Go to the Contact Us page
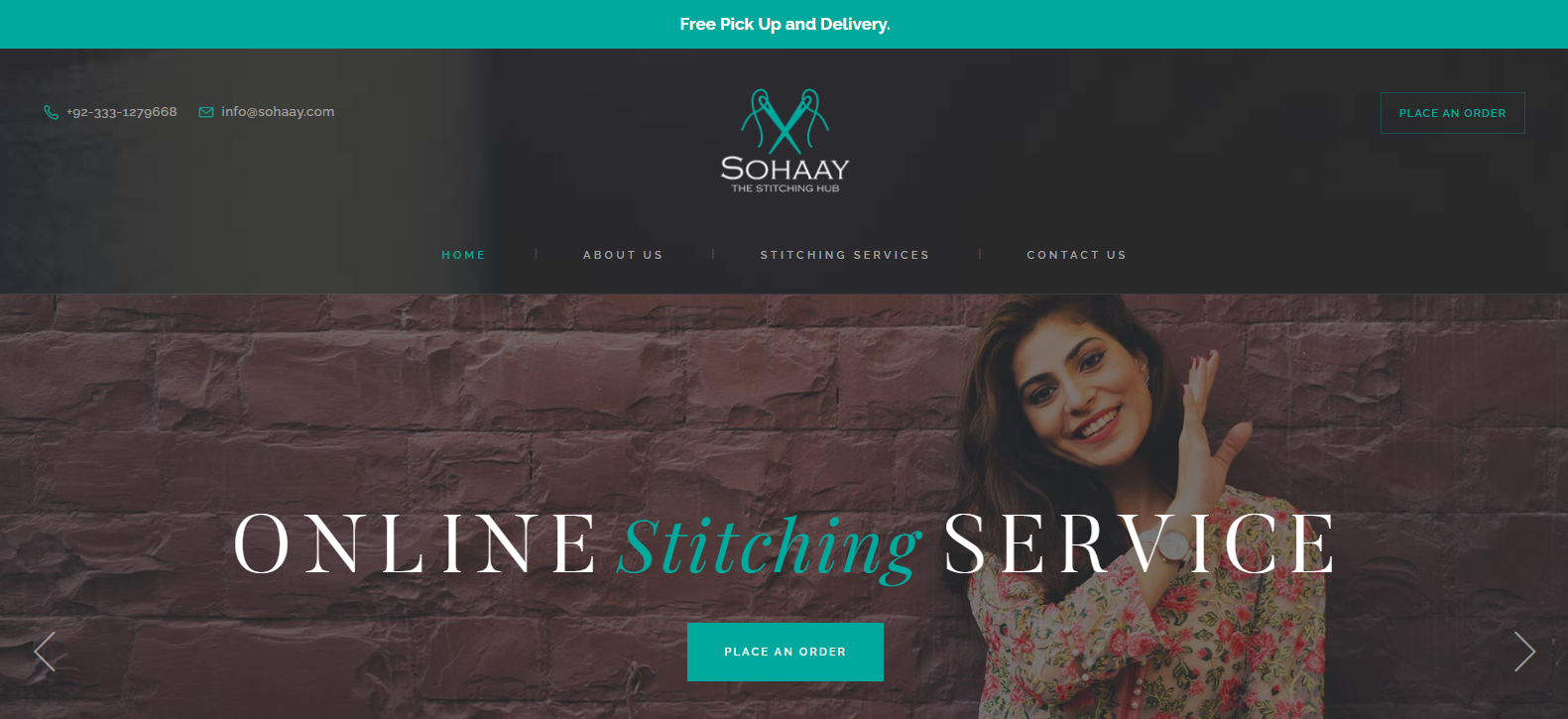Screen dimensions: 1568x719 (x=1076, y=255)
